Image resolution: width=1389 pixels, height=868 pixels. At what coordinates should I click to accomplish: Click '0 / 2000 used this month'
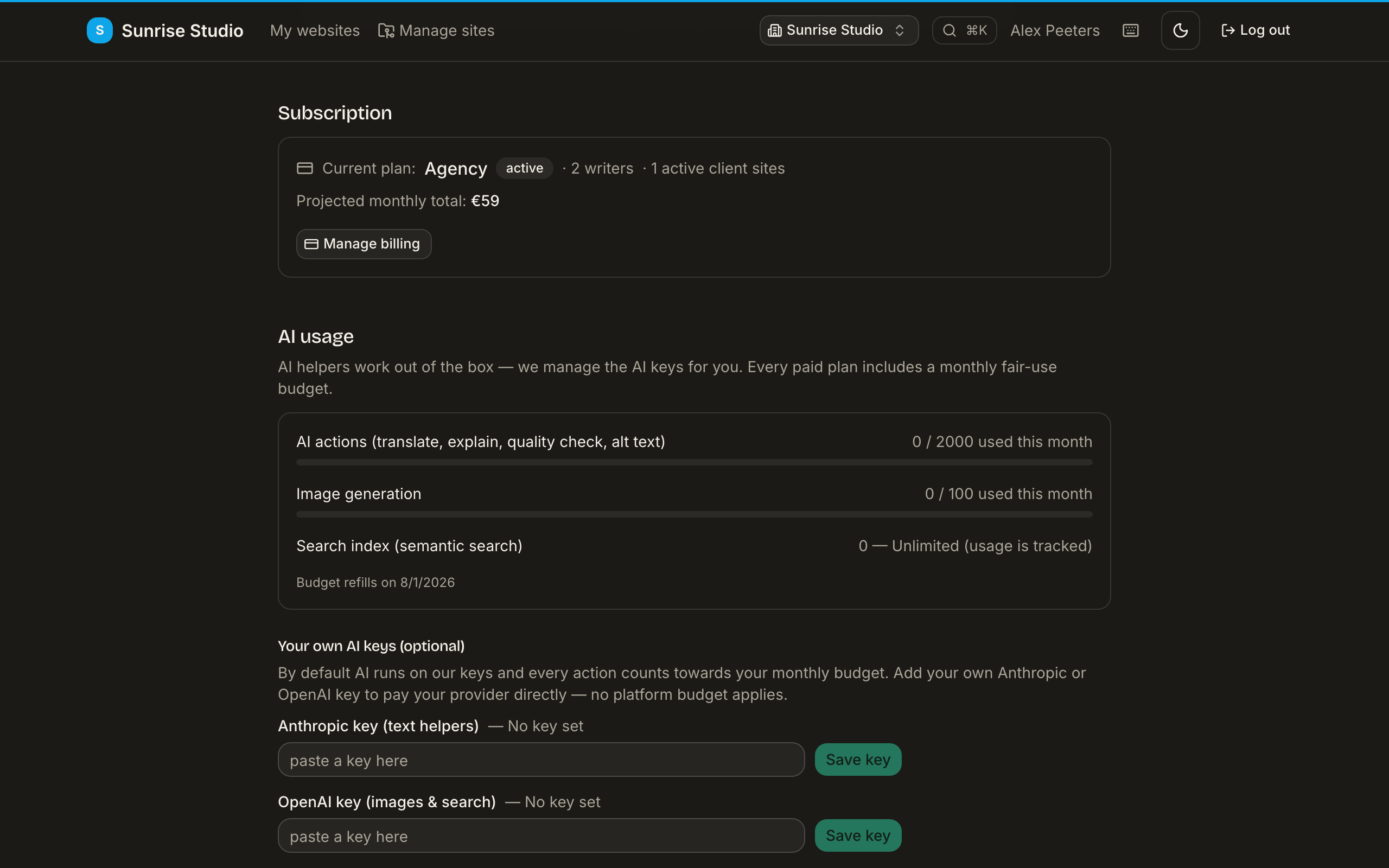1002,442
